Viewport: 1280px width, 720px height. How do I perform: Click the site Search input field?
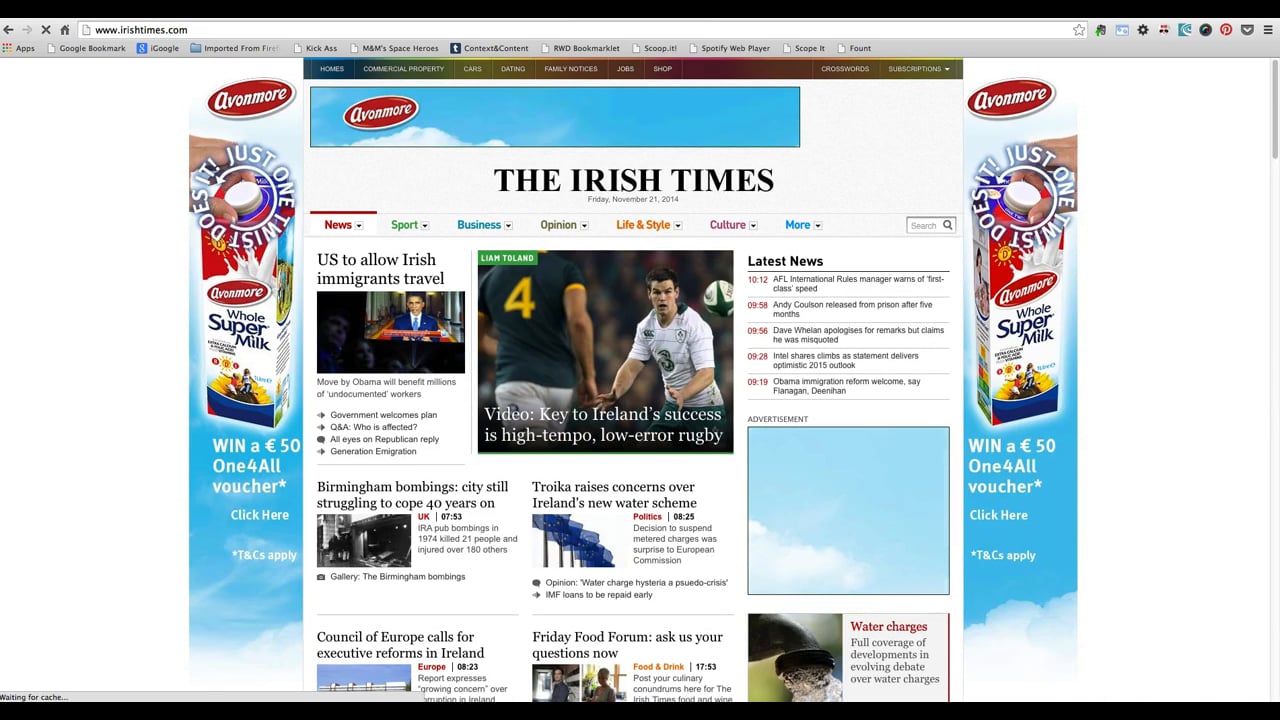tap(923, 225)
